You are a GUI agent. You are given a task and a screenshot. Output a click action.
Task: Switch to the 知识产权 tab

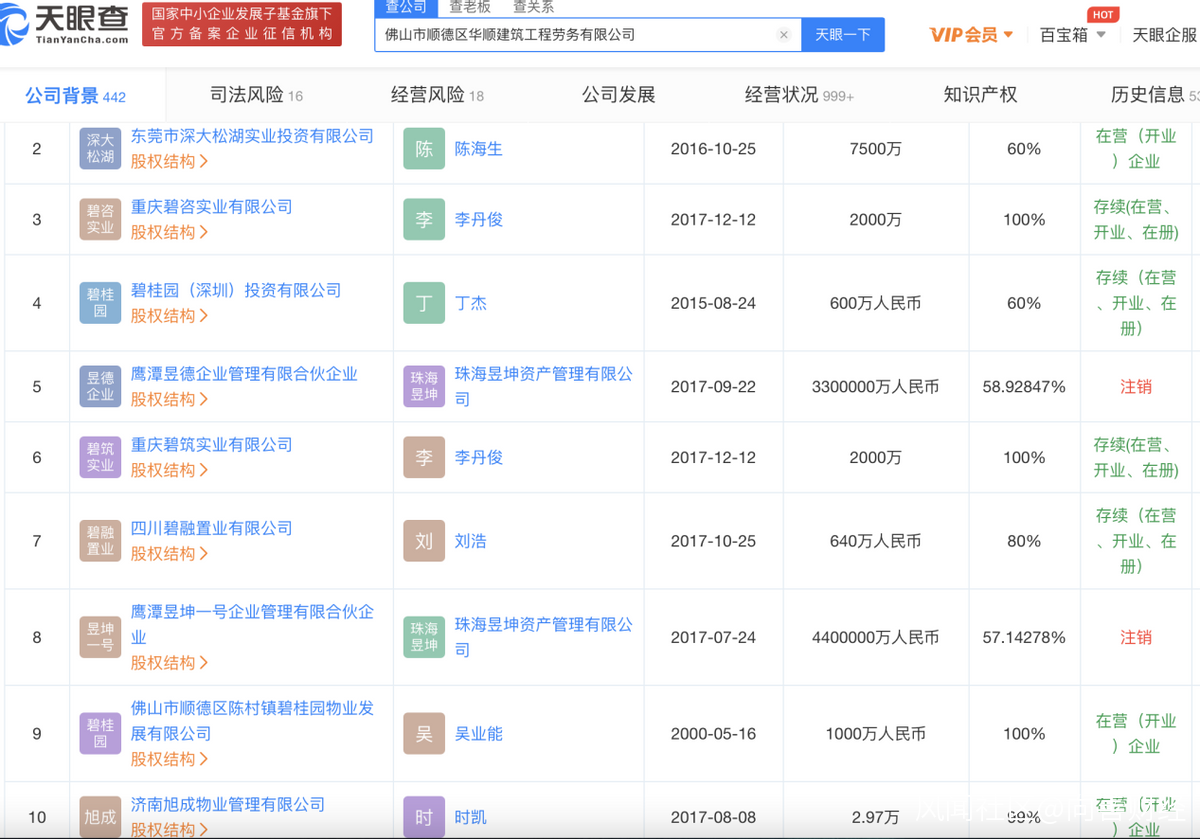click(979, 95)
